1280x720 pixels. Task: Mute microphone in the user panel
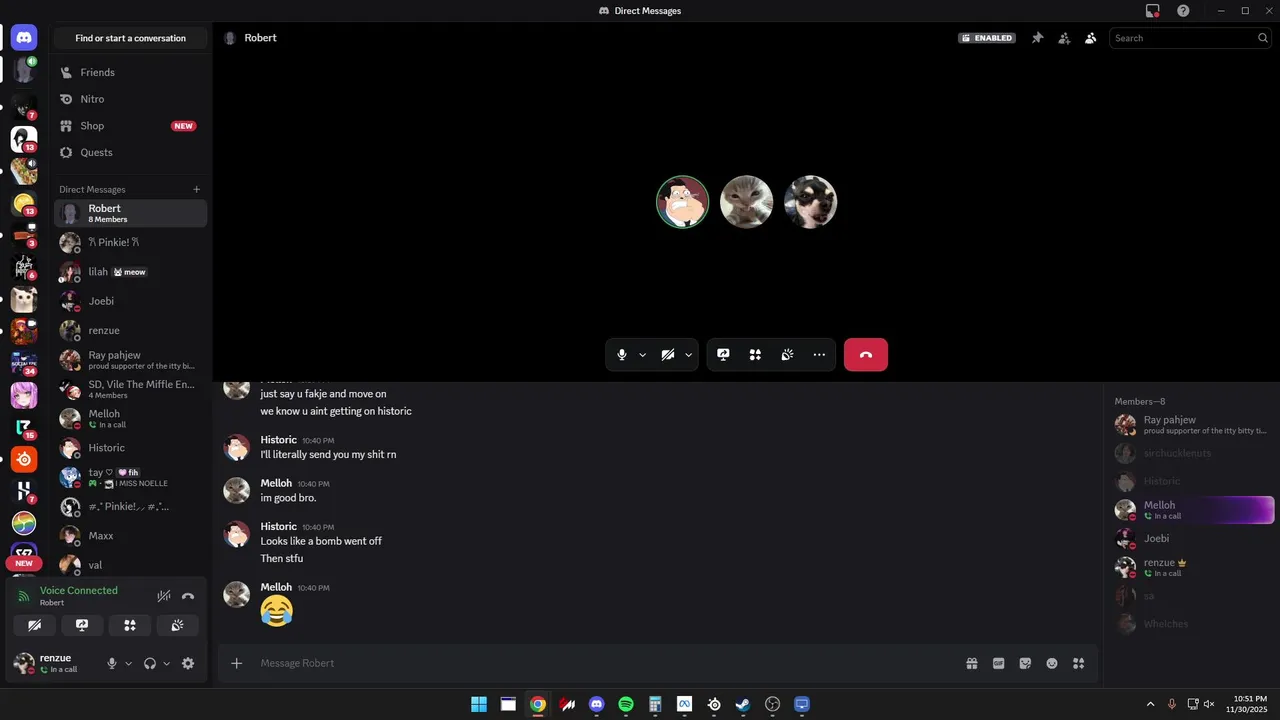click(x=112, y=663)
